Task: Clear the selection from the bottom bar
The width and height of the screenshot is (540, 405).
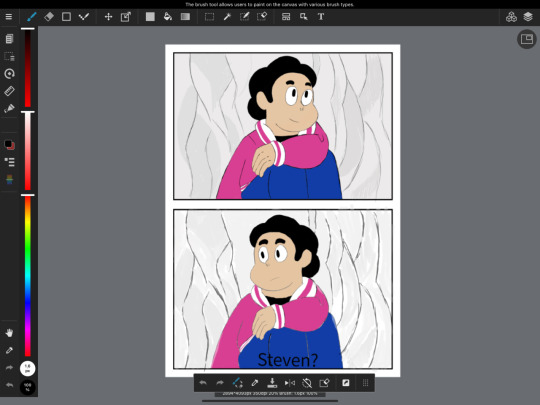Action: click(324, 383)
